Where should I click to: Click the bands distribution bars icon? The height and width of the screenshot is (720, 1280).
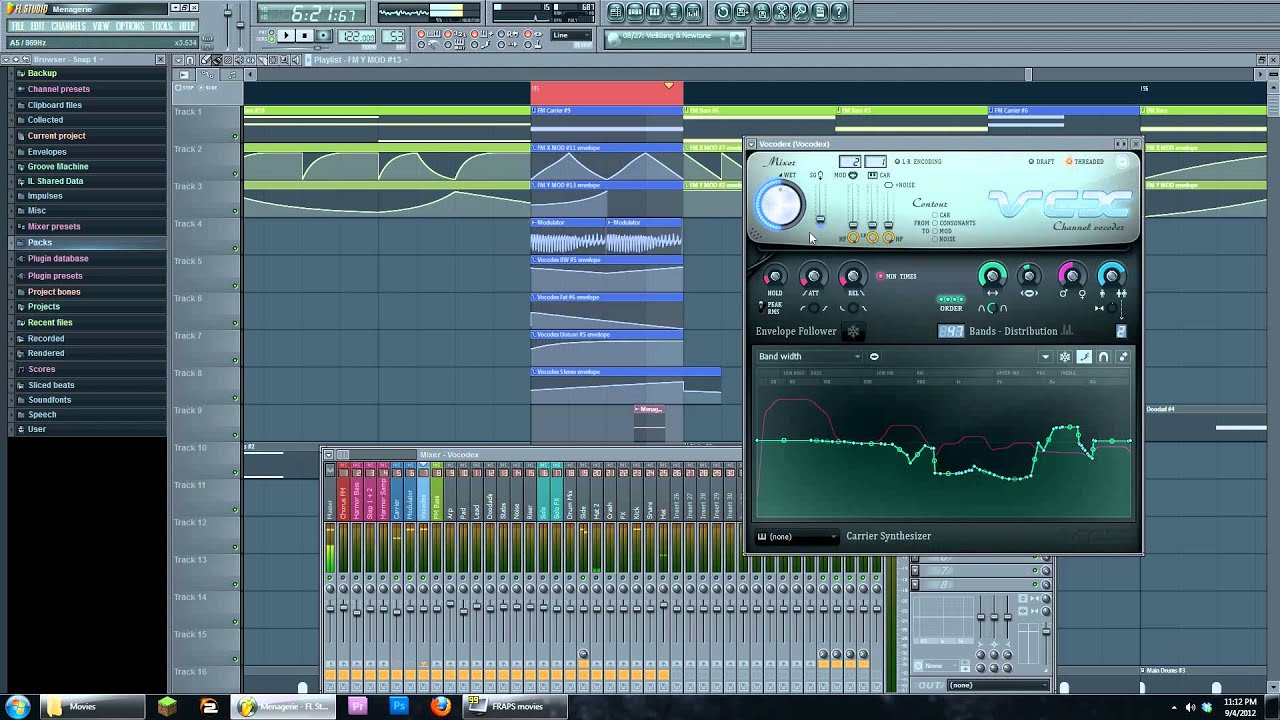(1067, 331)
